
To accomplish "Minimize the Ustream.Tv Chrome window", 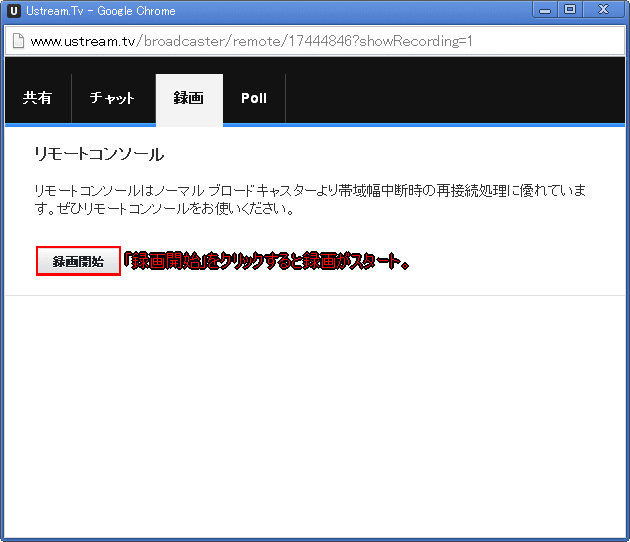I will (545, 10).
